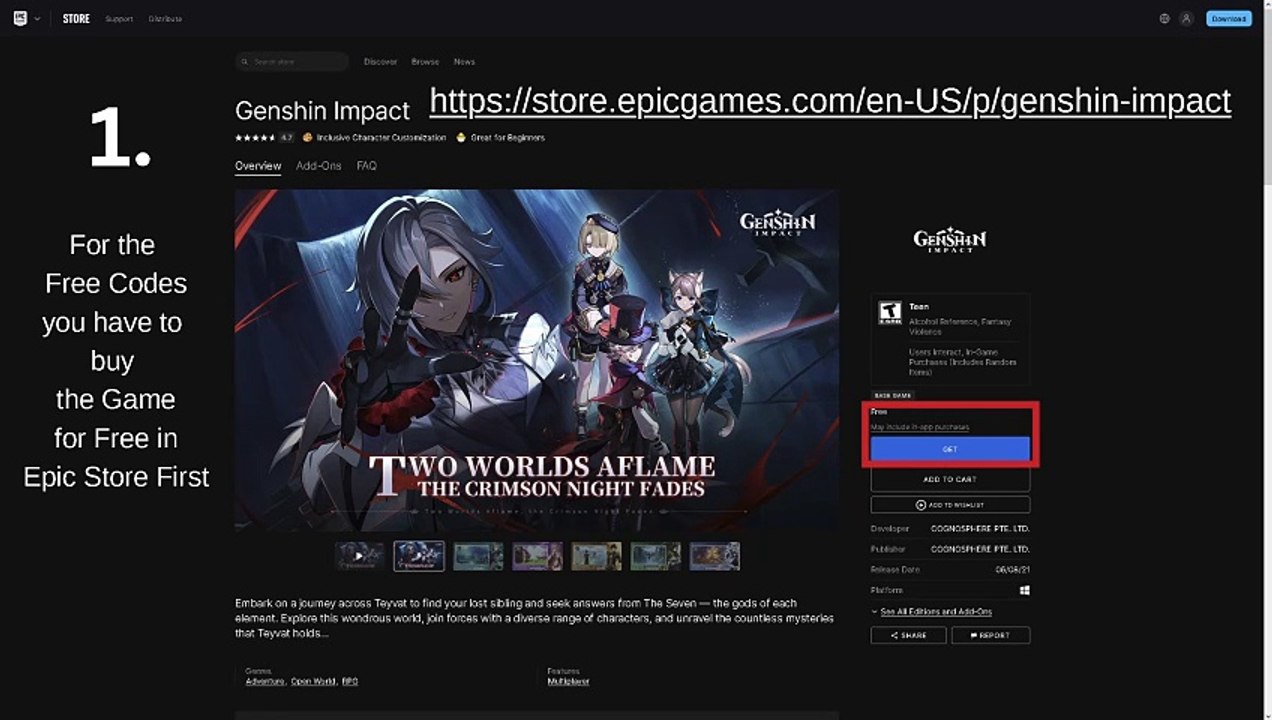Click the REPORT button

click(990, 635)
